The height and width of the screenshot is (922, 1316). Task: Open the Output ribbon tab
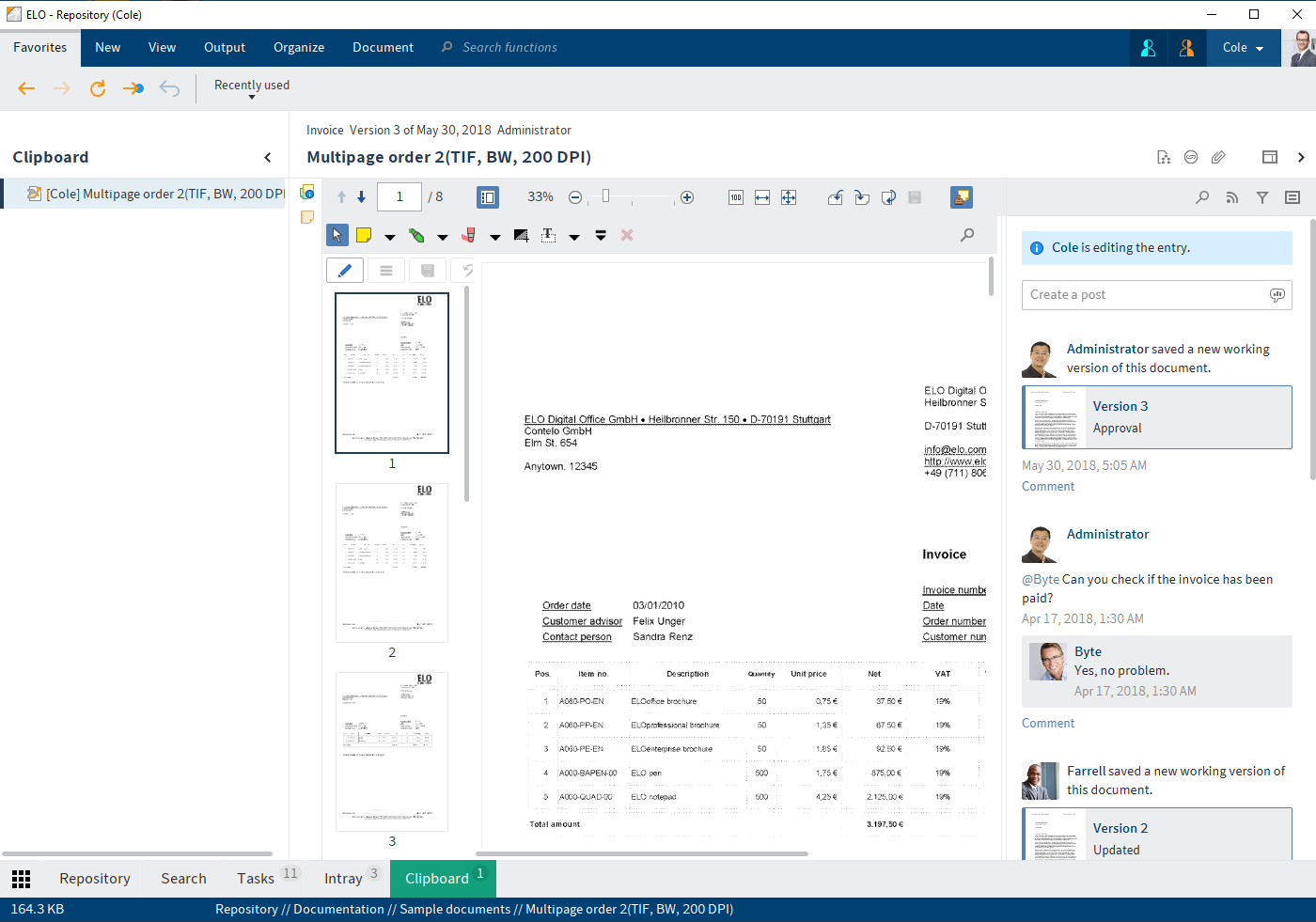coord(225,48)
